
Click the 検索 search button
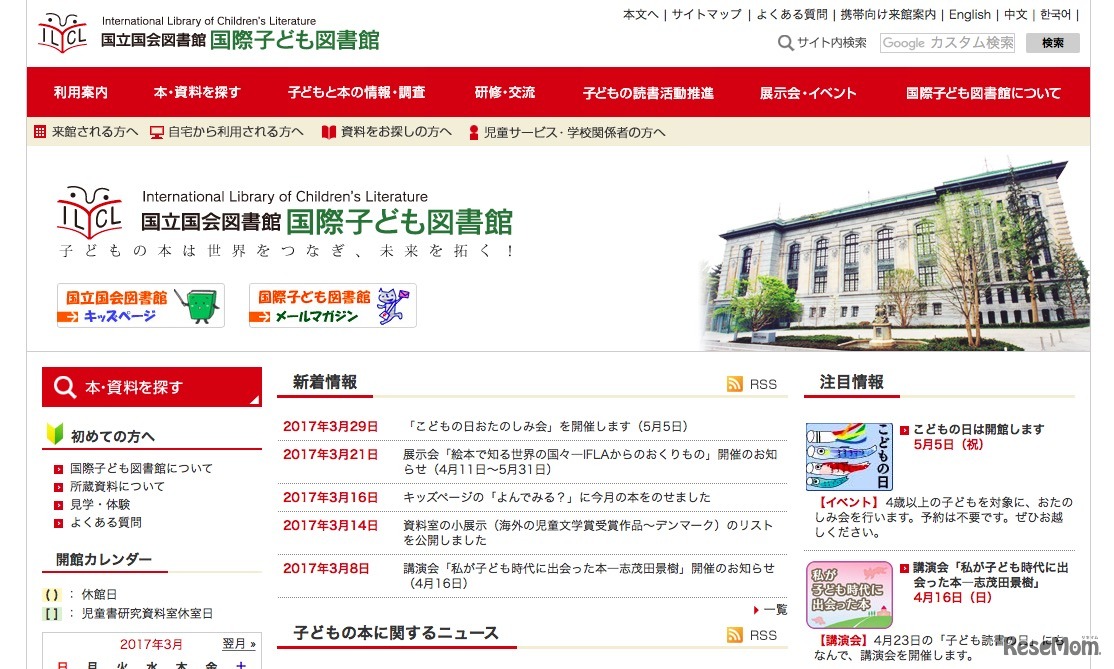[1053, 43]
